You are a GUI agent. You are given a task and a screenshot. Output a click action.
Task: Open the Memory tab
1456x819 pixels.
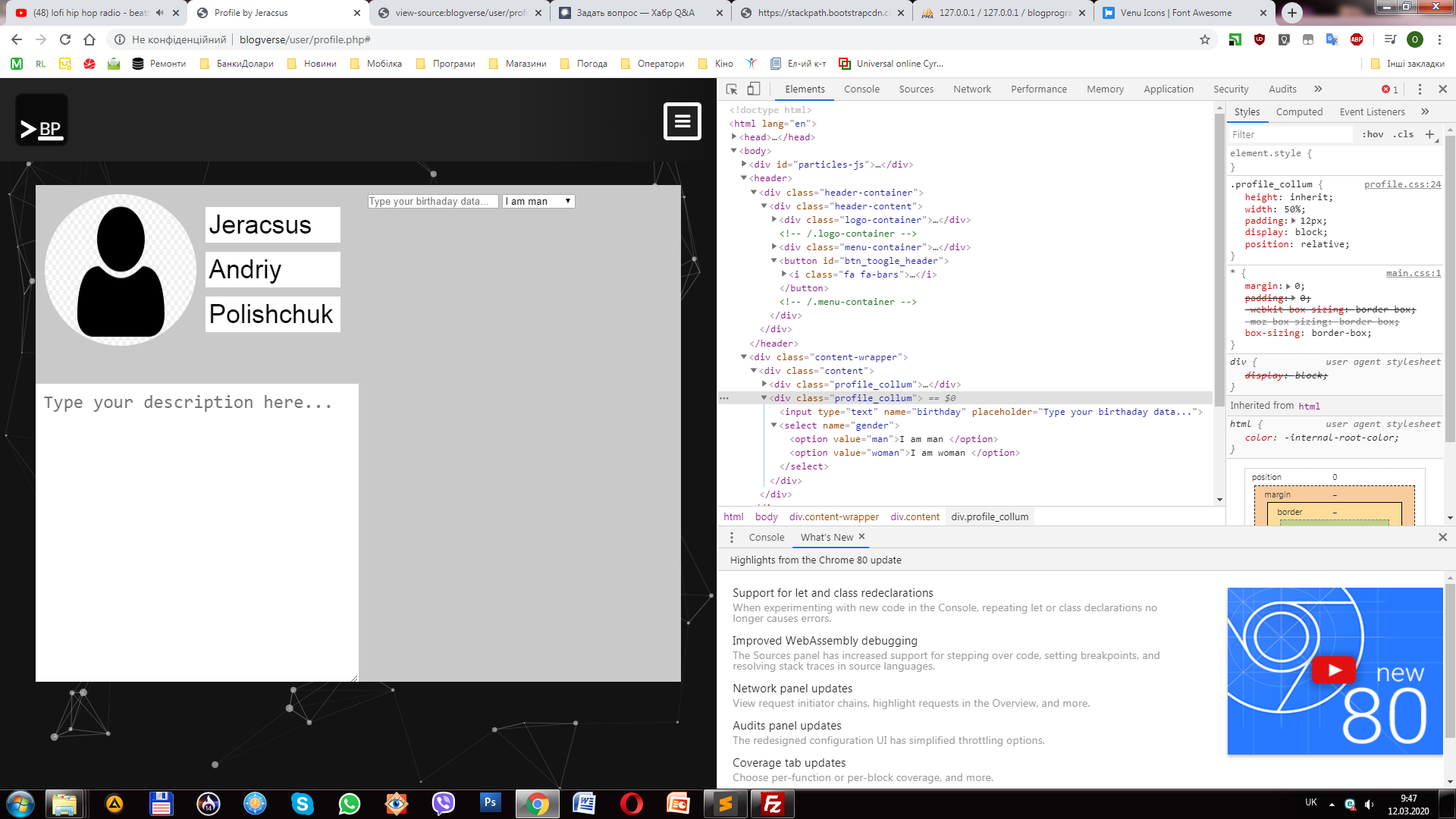(x=1105, y=89)
